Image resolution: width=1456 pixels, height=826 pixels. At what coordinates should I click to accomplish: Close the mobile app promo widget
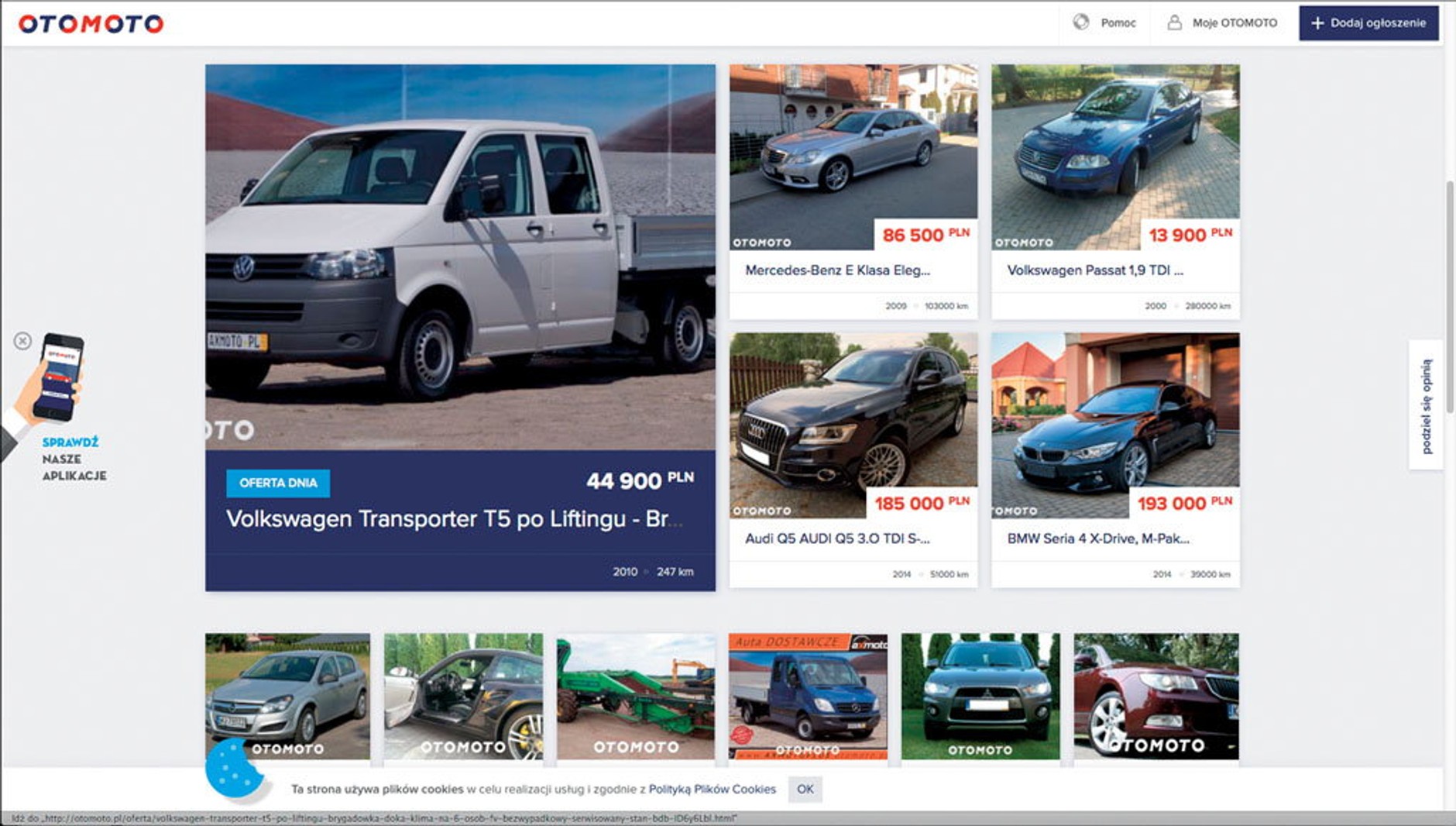pos(22,341)
